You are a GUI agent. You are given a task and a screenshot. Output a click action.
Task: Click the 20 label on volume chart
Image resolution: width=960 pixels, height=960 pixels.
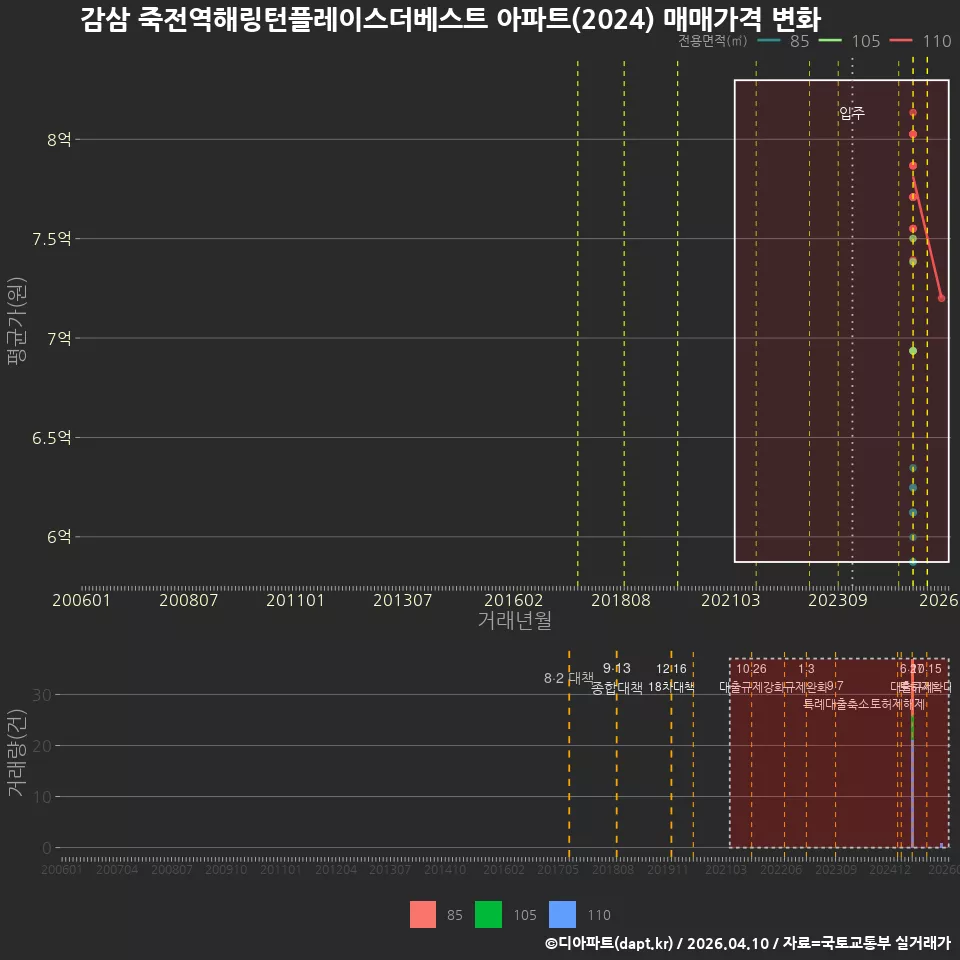coord(42,746)
